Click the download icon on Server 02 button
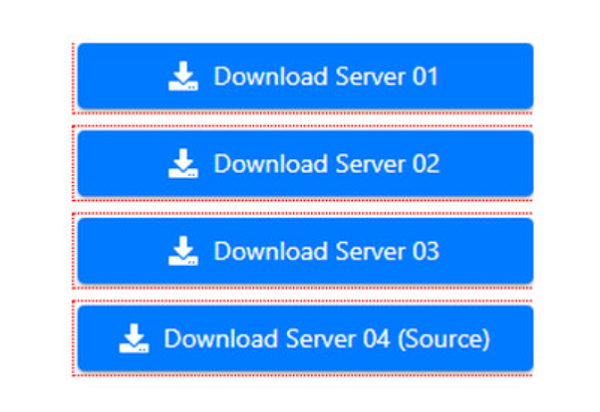Viewport: 600px width, 412px height. tap(183, 163)
